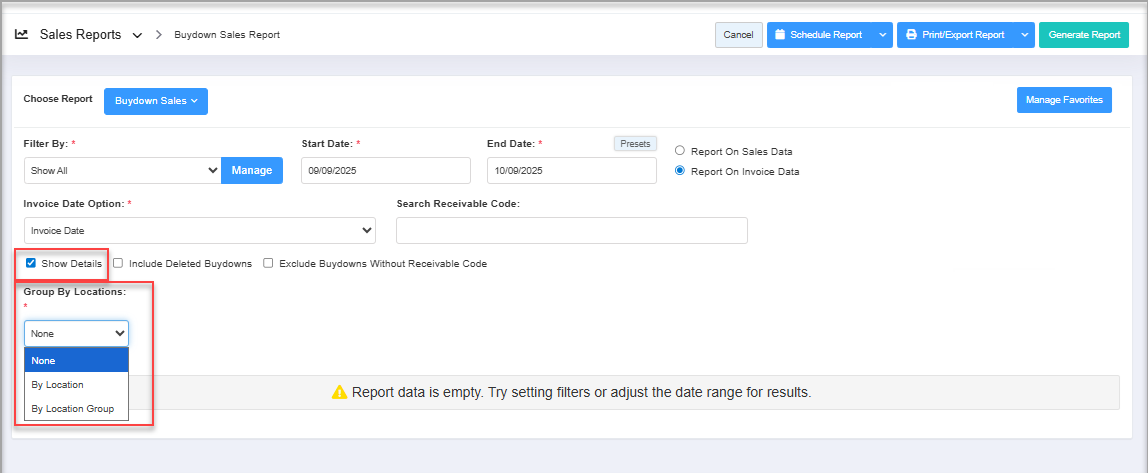This screenshot has width=1148, height=473.
Task: Click the Manage Favorites button
Action: pos(1063,100)
